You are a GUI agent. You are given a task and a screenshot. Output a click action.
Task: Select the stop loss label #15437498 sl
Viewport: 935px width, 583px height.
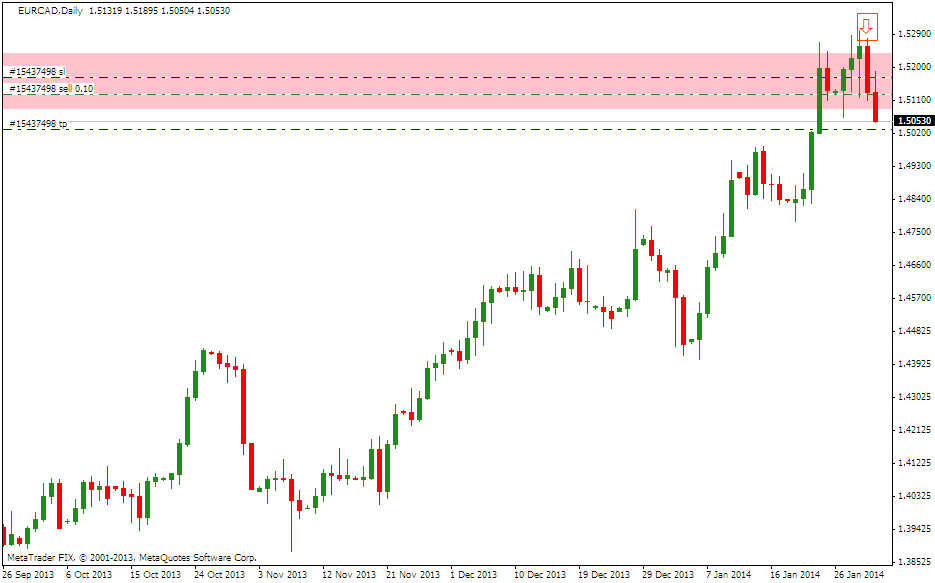tap(37, 72)
